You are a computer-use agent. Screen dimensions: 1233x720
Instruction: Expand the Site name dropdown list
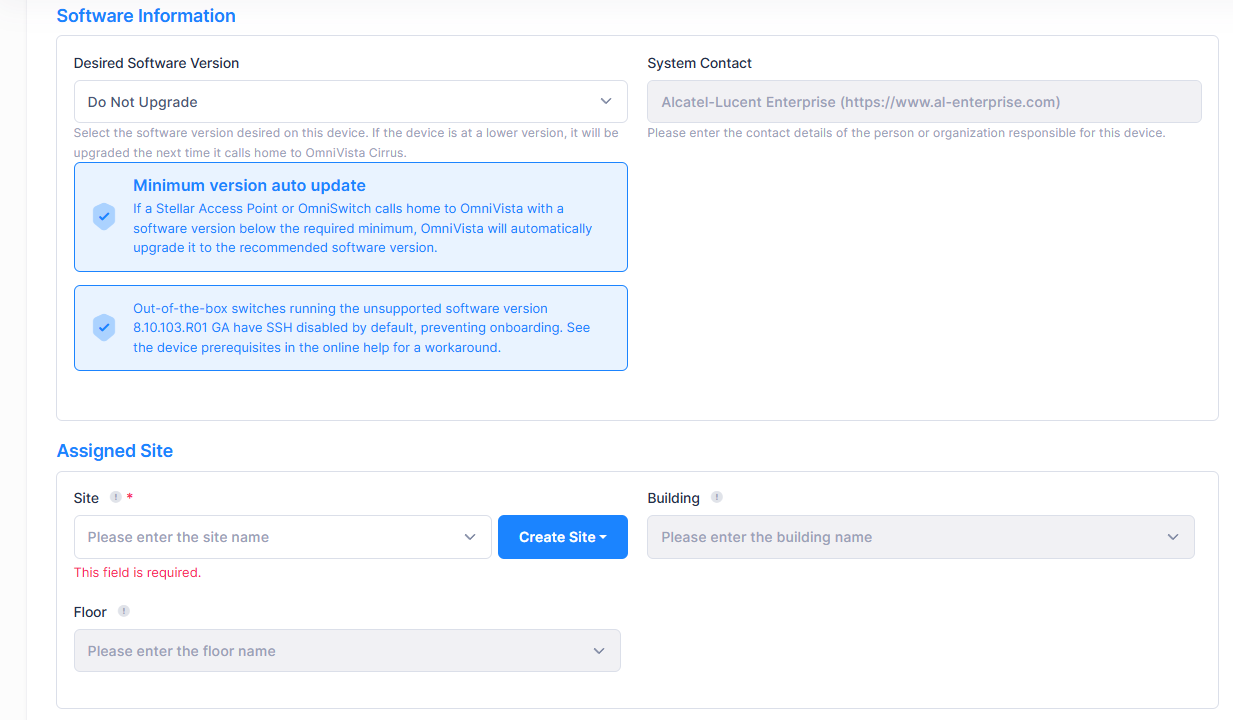[282, 537]
